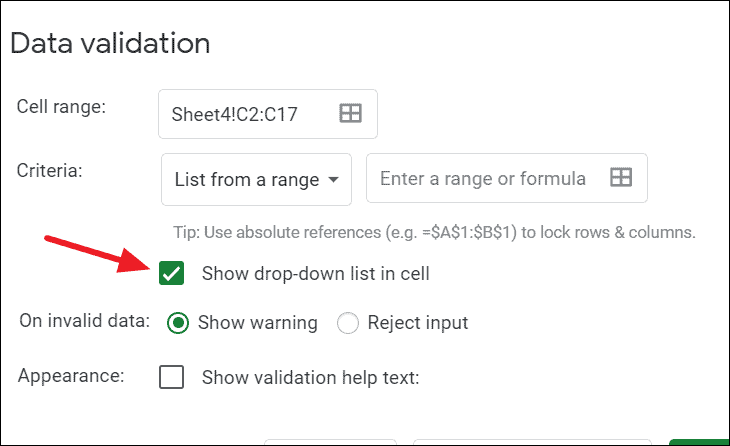
Task: Click the grid icon in Cell range field
Action: [x=350, y=114]
